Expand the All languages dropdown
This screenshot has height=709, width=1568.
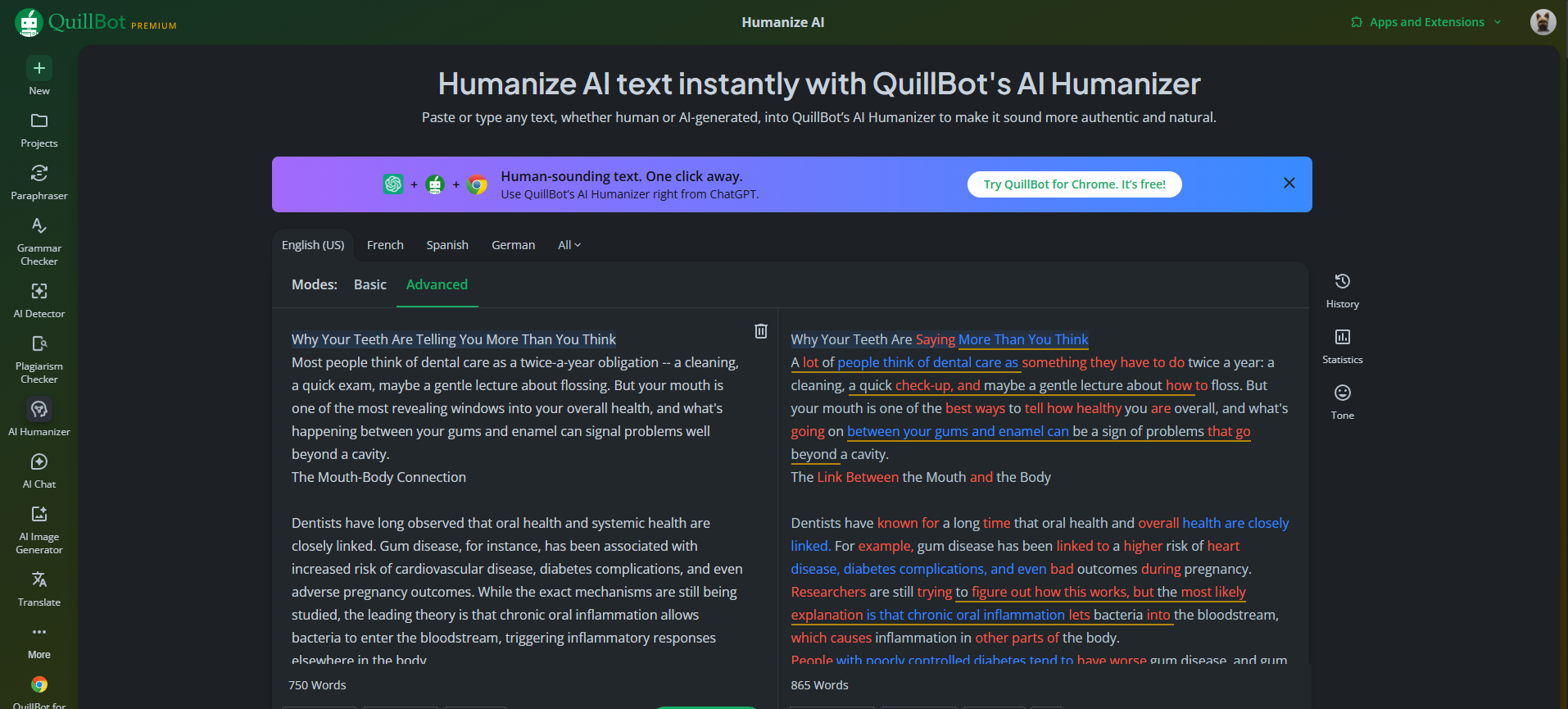pos(569,245)
